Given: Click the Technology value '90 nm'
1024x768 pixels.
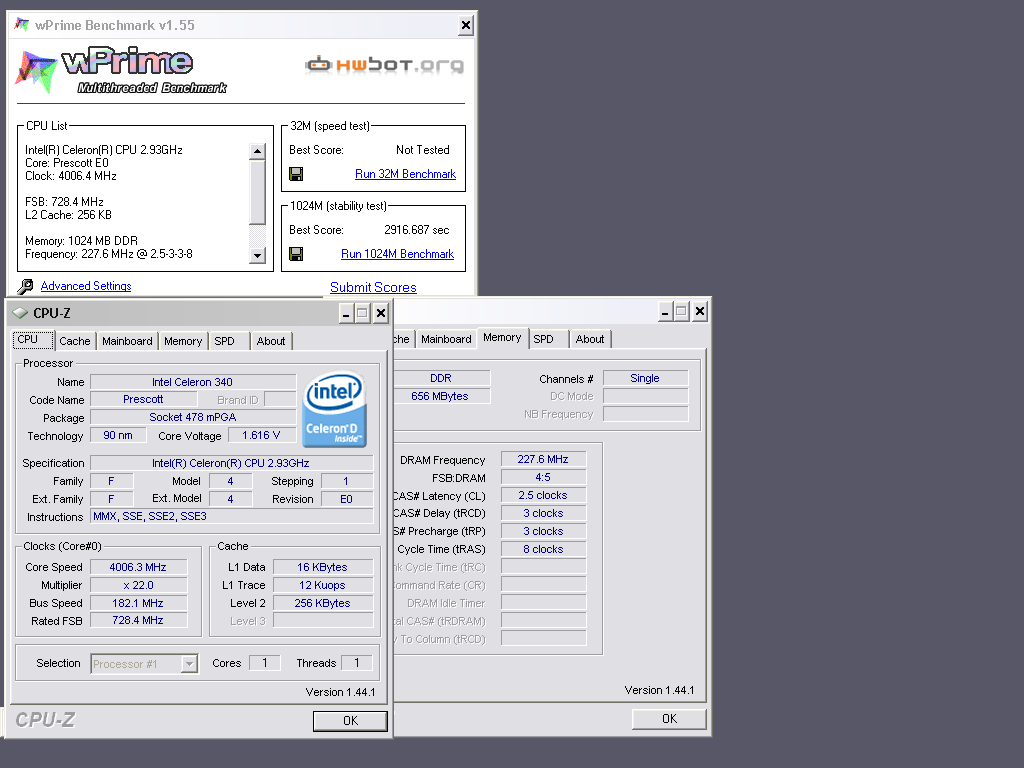Looking at the screenshot, I should coord(118,436).
